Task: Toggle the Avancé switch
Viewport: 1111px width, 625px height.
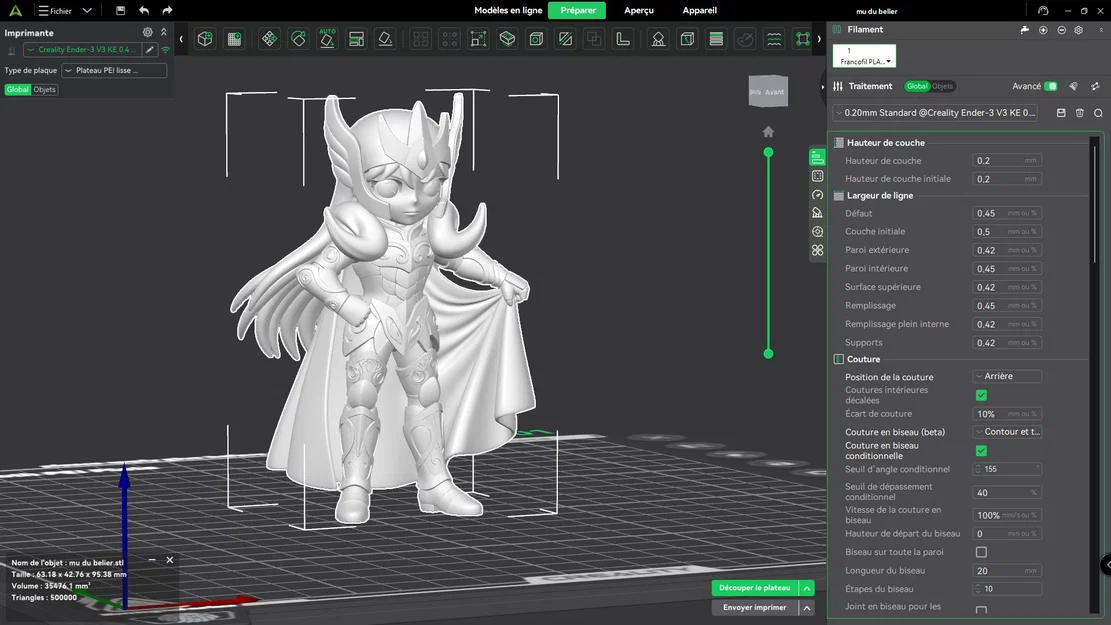Action: [1051, 86]
